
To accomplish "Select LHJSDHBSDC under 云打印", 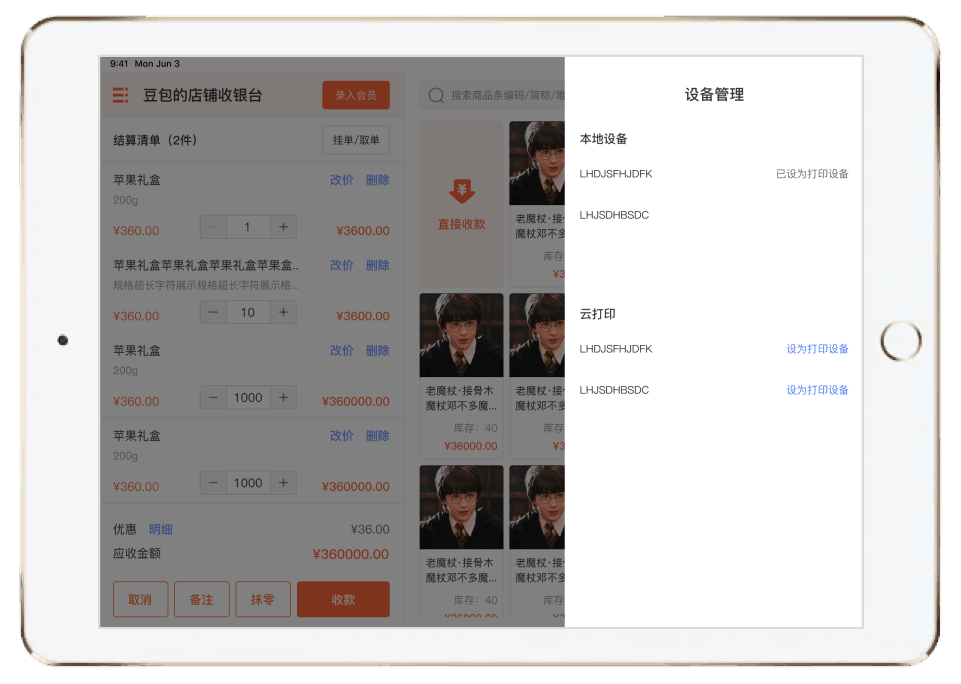I will point(614,390).
